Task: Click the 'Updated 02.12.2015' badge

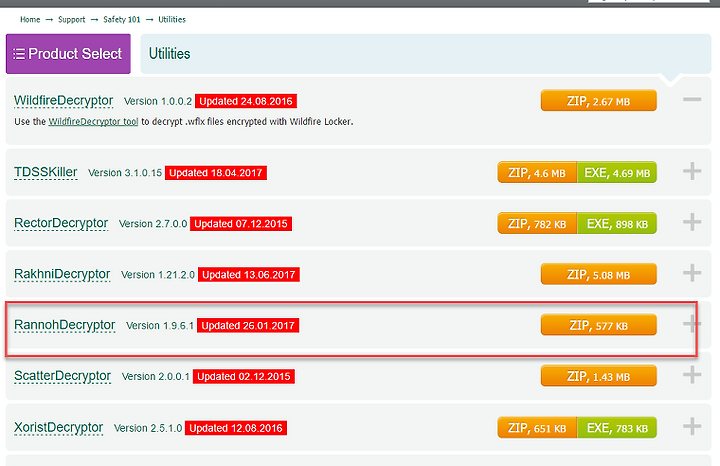Action: (x=244, y=376)
